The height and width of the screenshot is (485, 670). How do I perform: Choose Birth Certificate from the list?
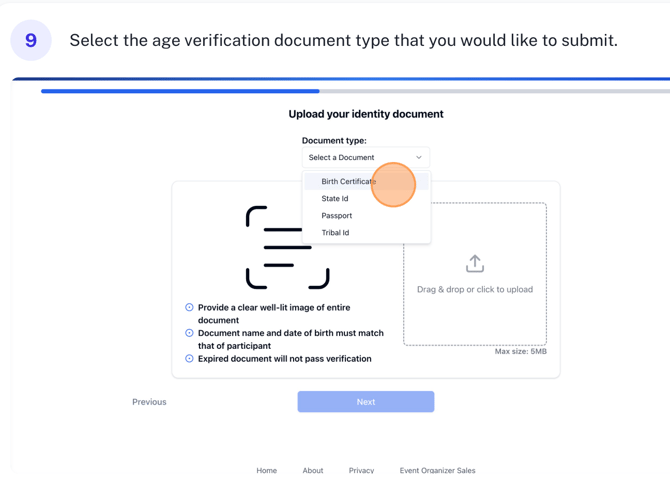click(x=349, y=181)
